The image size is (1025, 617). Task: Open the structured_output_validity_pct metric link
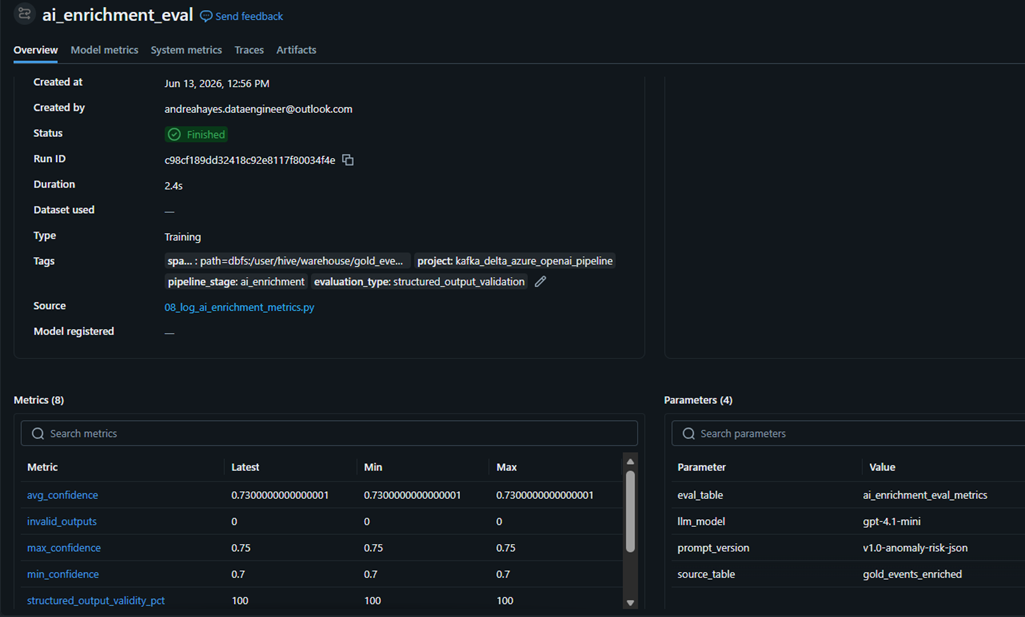[x=96, y=601]
